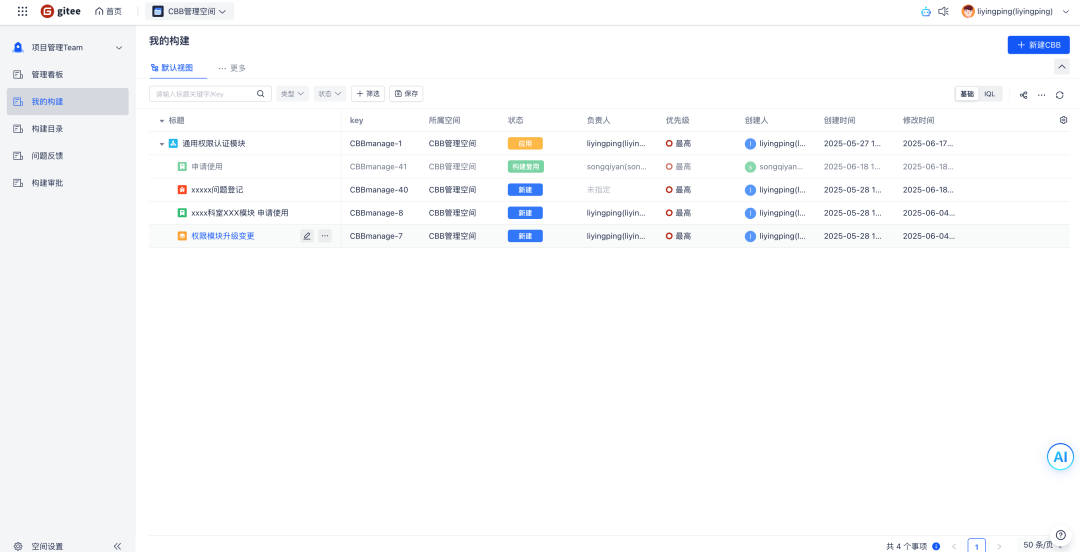Click the robot assistant icon in header
The width and height of the screenshot is (1080, 552).
click(x=925, y=11)
